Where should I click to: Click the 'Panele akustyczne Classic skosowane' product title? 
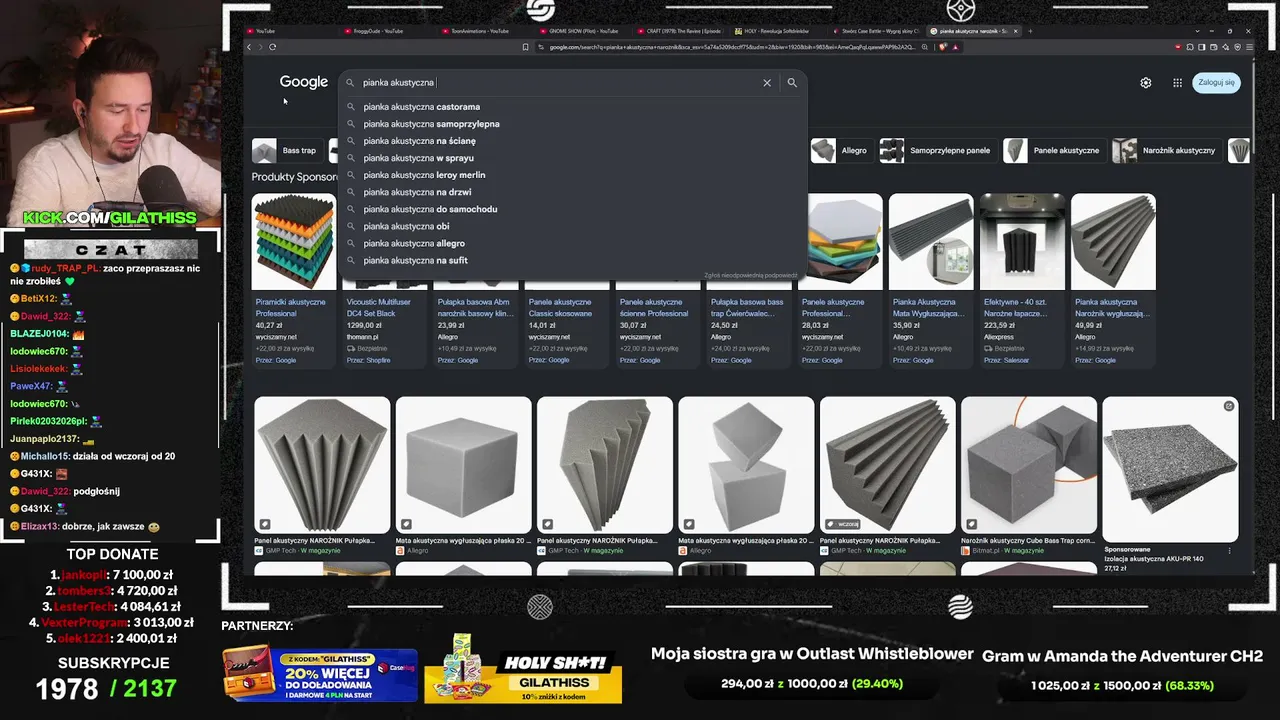tap(562, 308)
